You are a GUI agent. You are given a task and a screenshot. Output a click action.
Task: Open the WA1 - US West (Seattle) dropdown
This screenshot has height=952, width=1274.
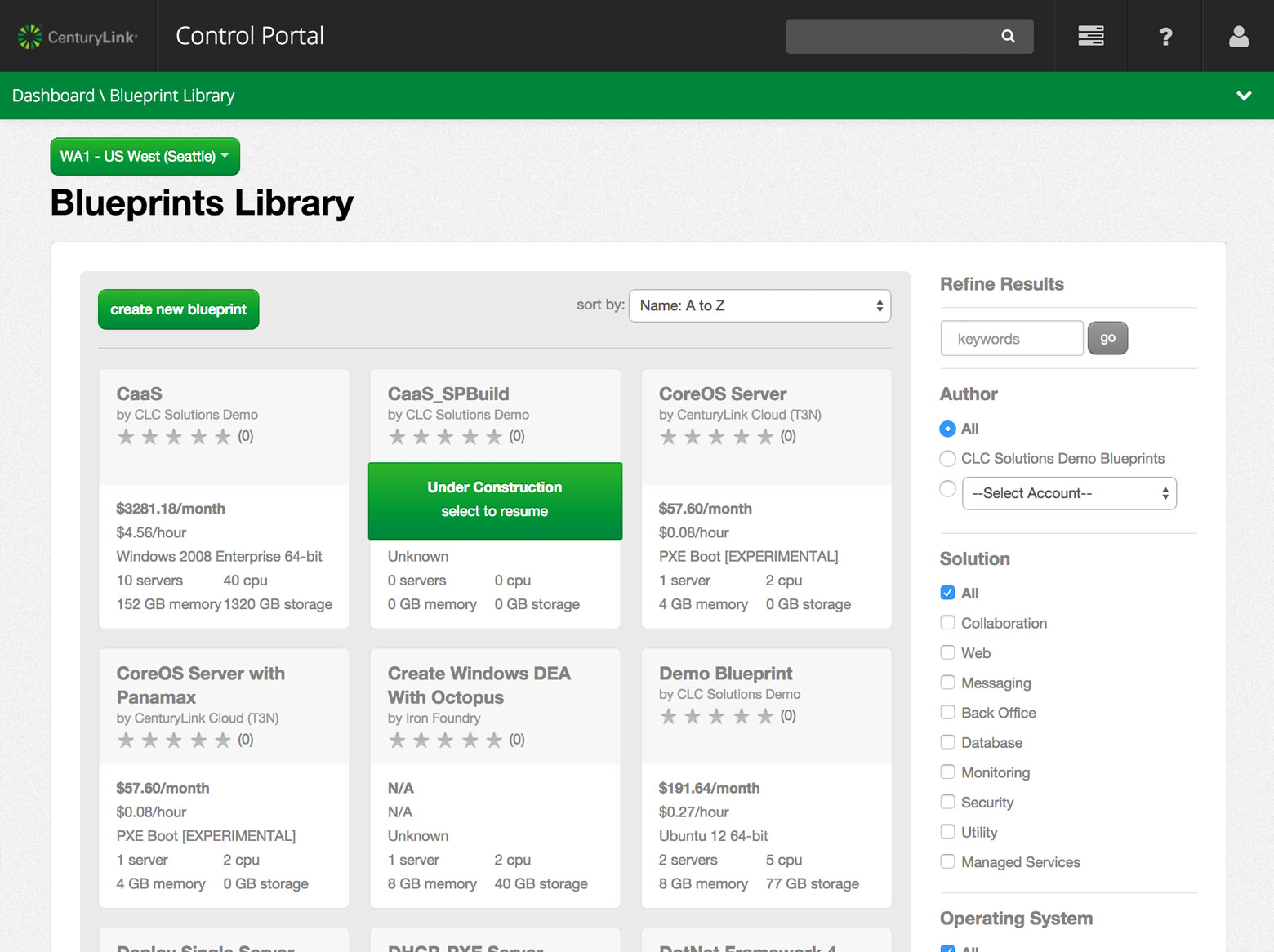145,156
